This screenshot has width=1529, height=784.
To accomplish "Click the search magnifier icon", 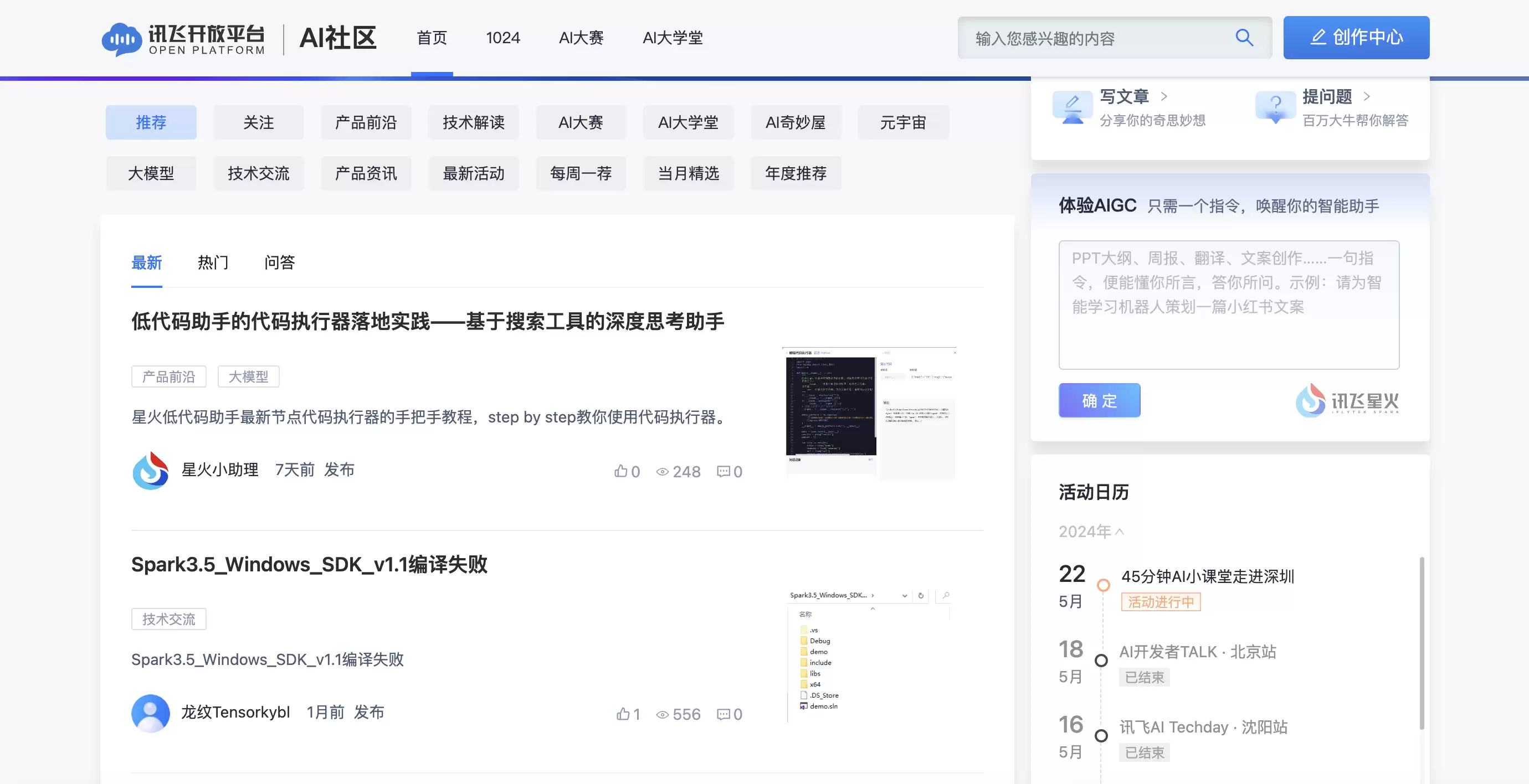I will tap(1244, 38).
